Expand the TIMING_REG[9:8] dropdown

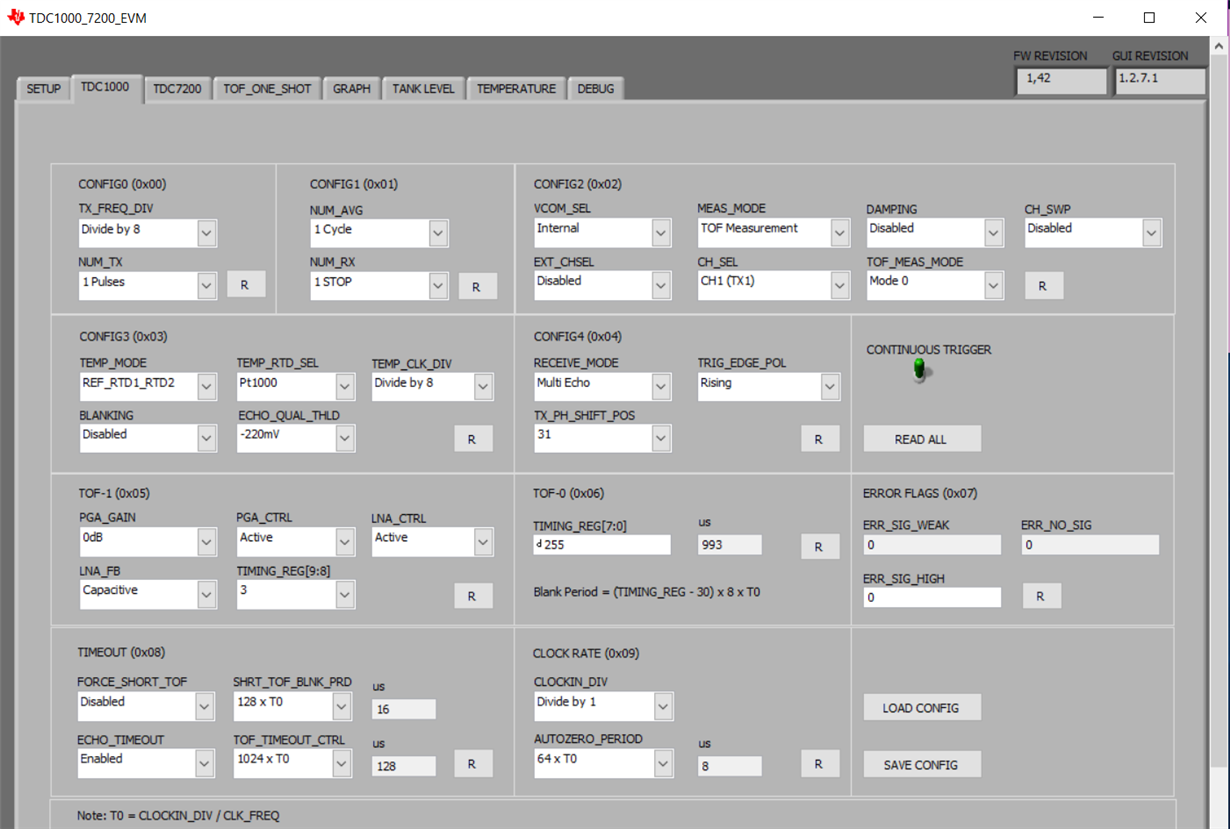(x=296, y=594)
